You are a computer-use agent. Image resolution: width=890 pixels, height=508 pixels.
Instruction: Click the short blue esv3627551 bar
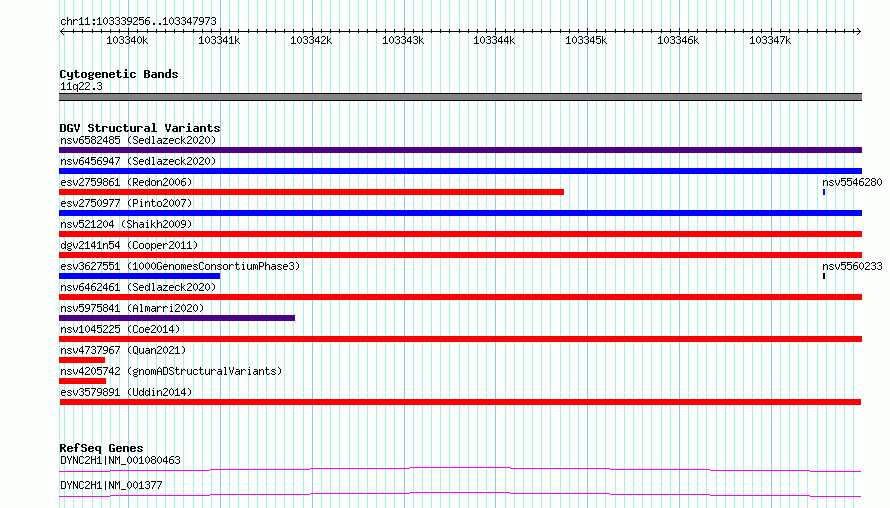click(x=140, y=276)
